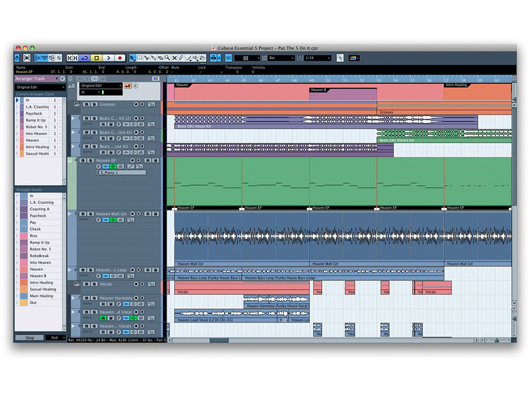
Task: Click 'RoboBreak' in the Arranger Events list
Action: point(39,256)
